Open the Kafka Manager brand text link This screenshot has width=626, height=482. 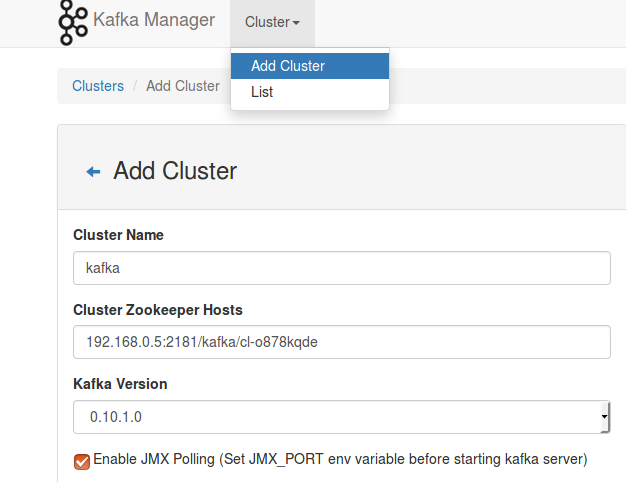coord(153,21)
